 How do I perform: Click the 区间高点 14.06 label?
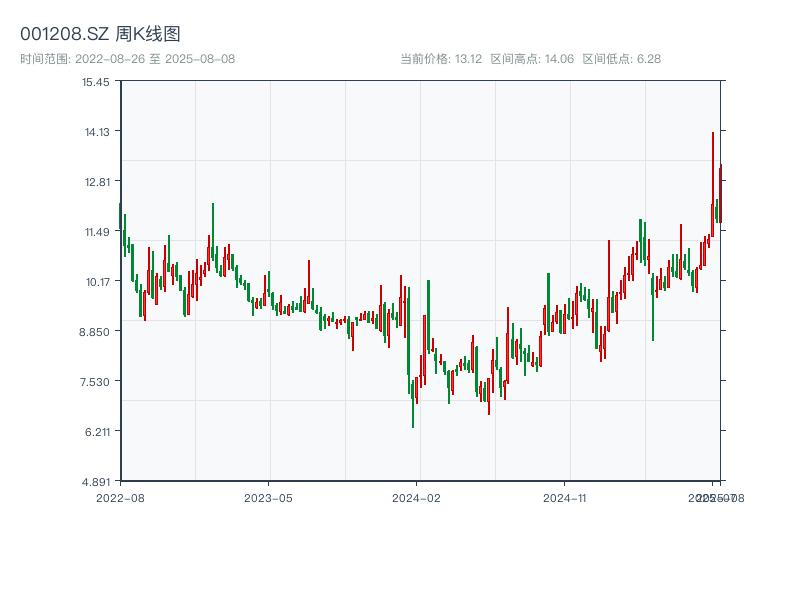click(532, 59)
